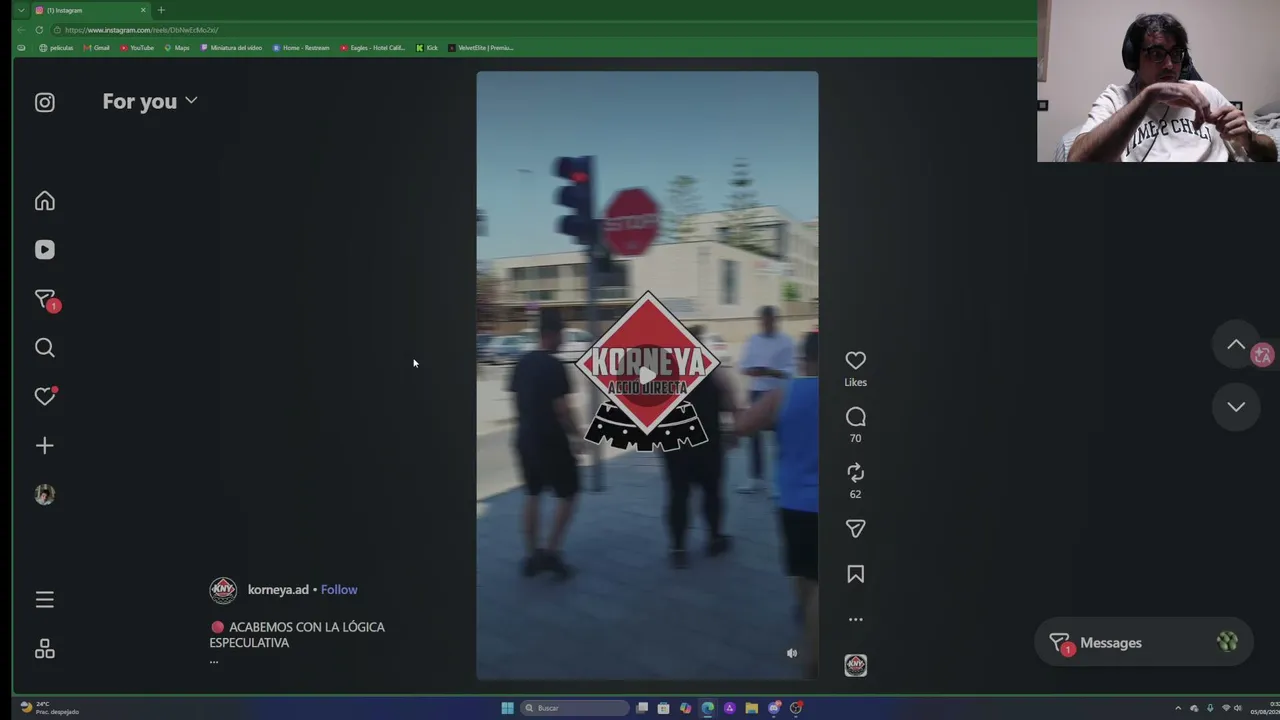The height and width of the screenshot is (720, 1280).
Task: Open 'Home - Restream' bookmark
Action: click(x=301, y=48)
